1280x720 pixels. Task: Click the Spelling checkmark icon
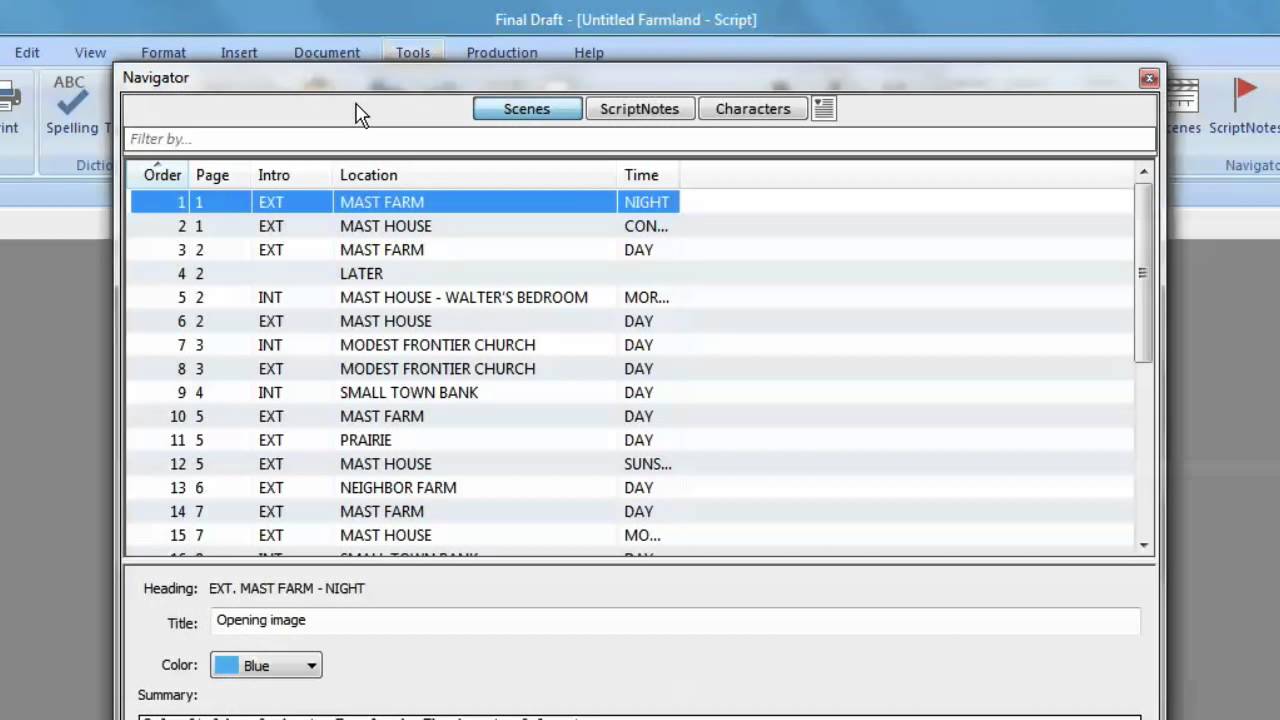click(x=72, y=102)
